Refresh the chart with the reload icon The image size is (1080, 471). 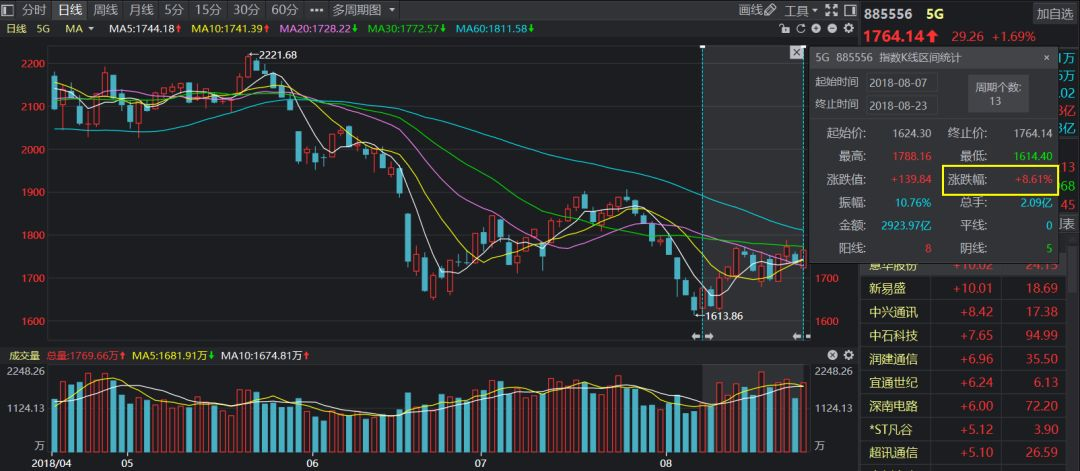pyautogui.click(x=800, y=28)
